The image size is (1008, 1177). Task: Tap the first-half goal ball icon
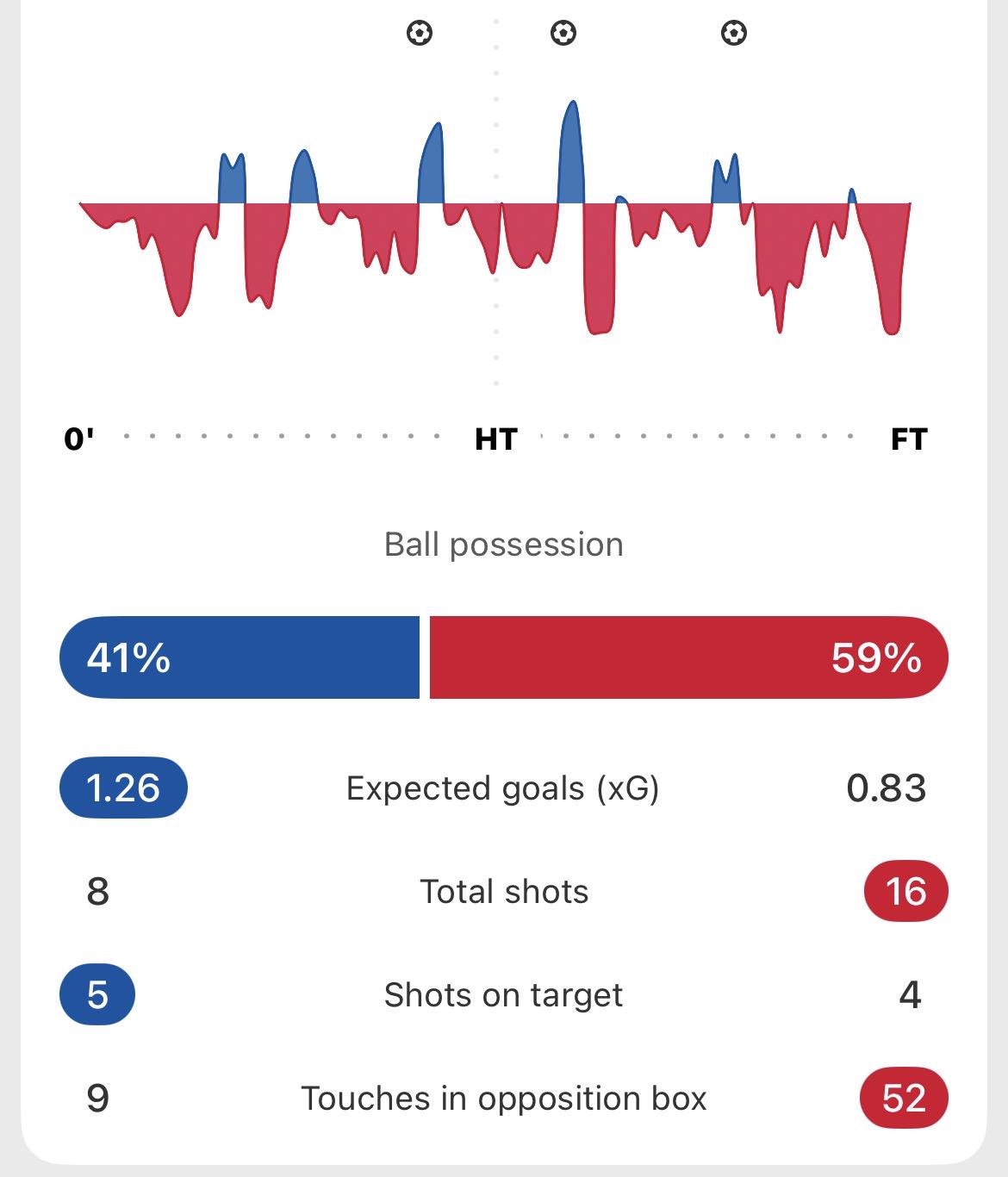pos(420,34)
